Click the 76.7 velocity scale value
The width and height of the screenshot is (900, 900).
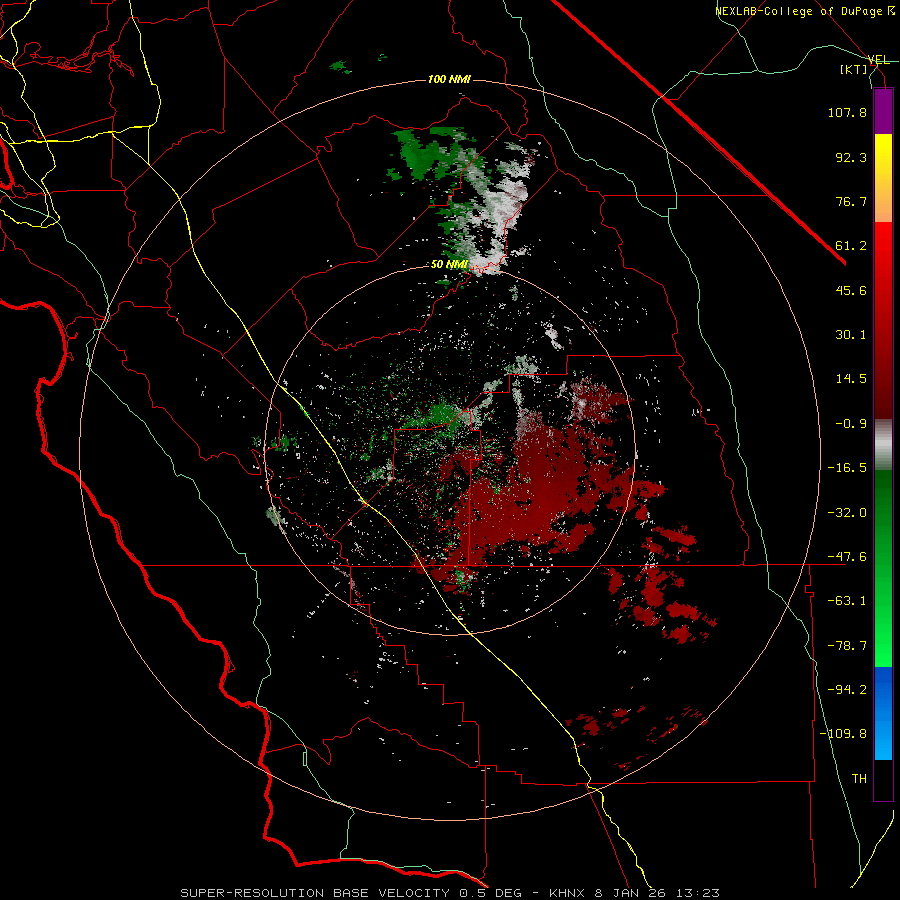tap(851, 201)
